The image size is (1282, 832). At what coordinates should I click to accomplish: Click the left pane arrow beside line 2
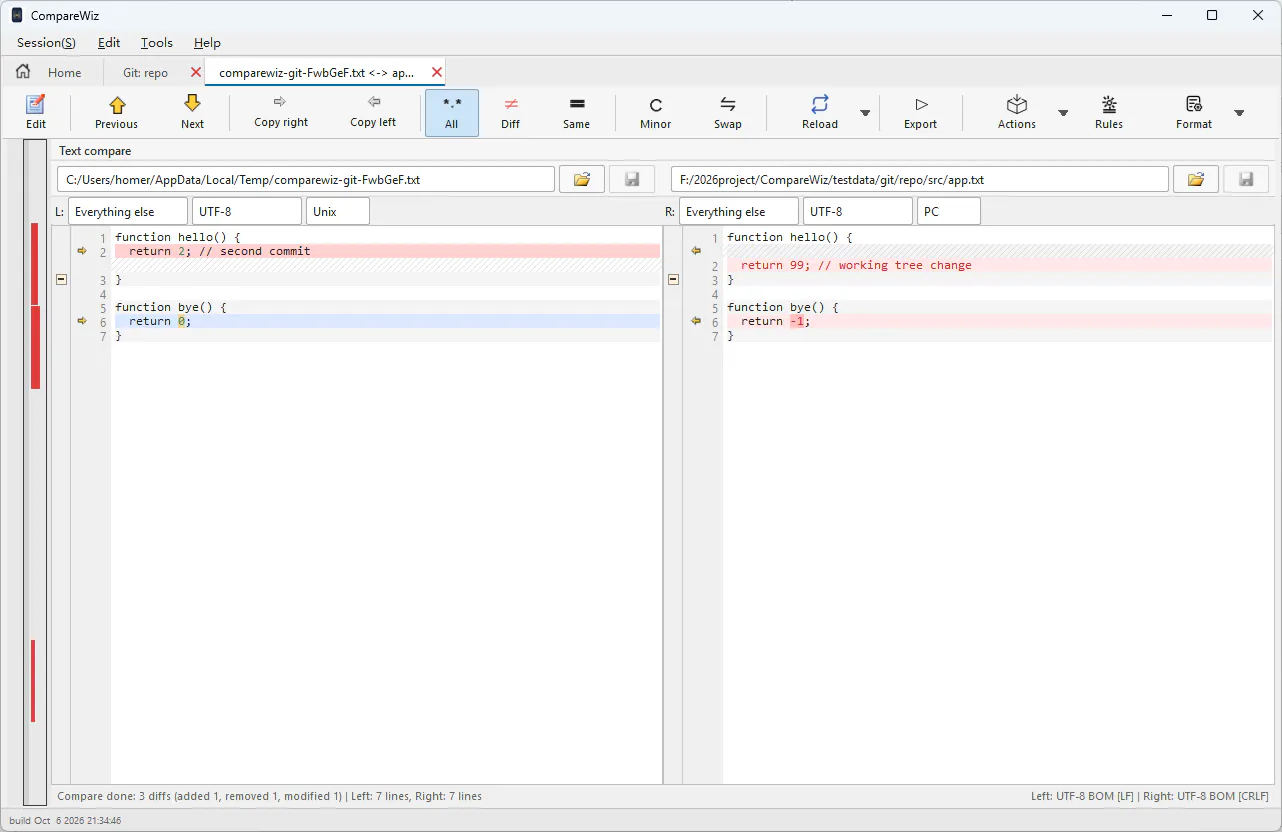(x=82, y=251)
